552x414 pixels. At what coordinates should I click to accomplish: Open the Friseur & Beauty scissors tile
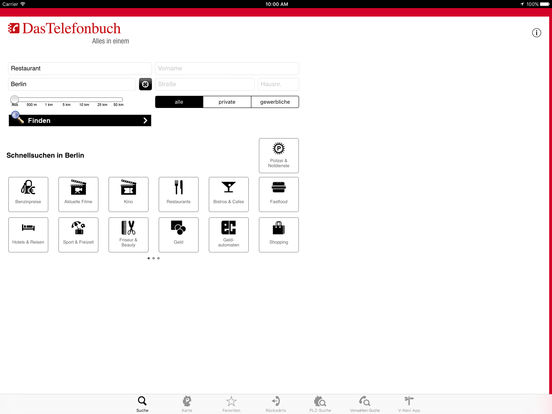pos(128,235)
